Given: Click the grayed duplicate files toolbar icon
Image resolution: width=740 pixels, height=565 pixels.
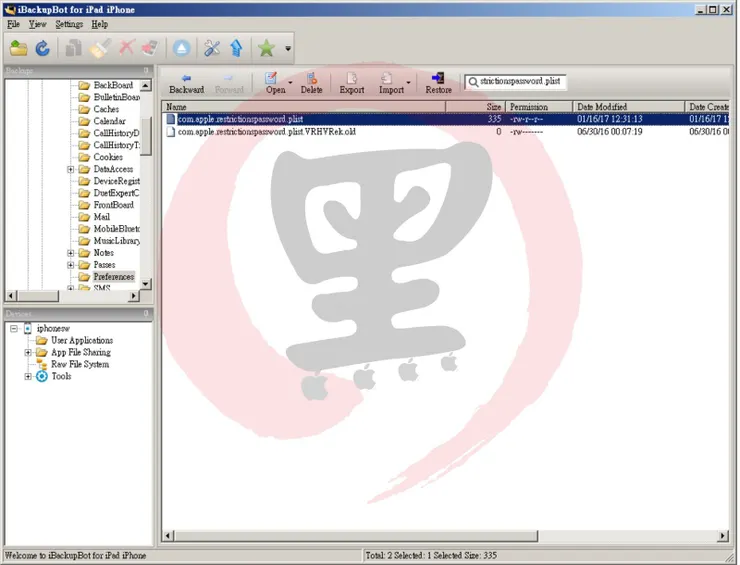Looking at the screenshot, I should [73, 48].
